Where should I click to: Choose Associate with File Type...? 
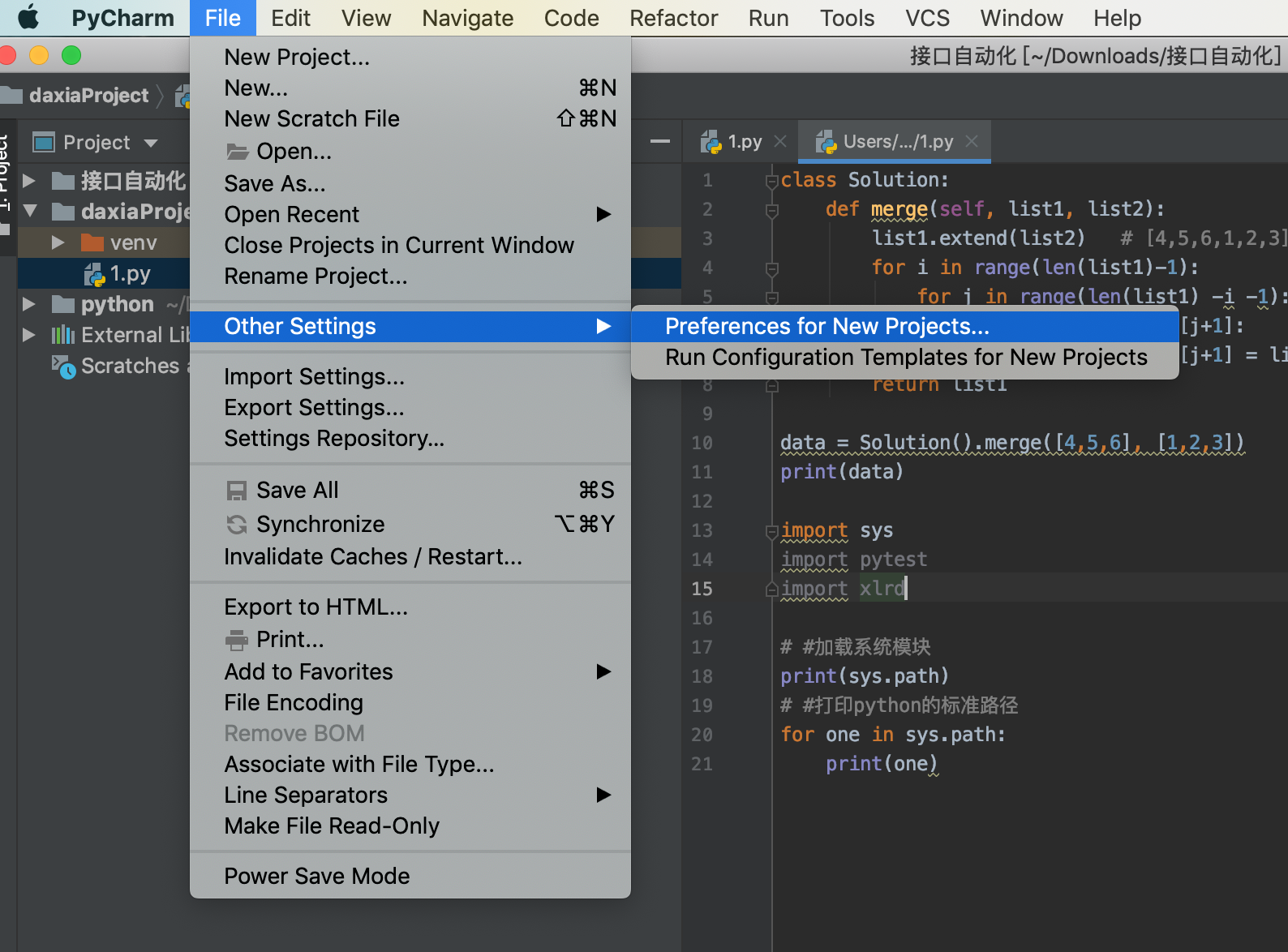pyautogui.click(x=410, y=765)
